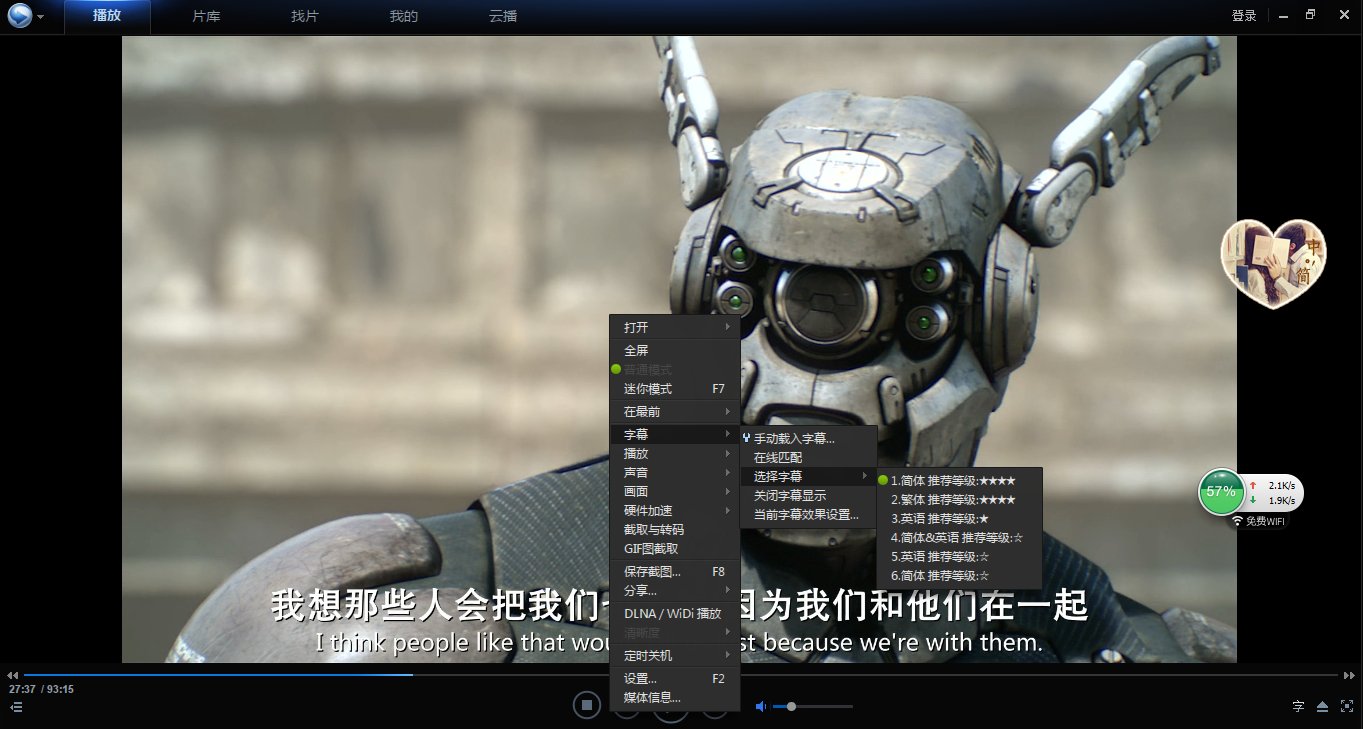Click 手动载入字幕... to load subtitle
1363x729 pixels.
click(x=793, y=438)
